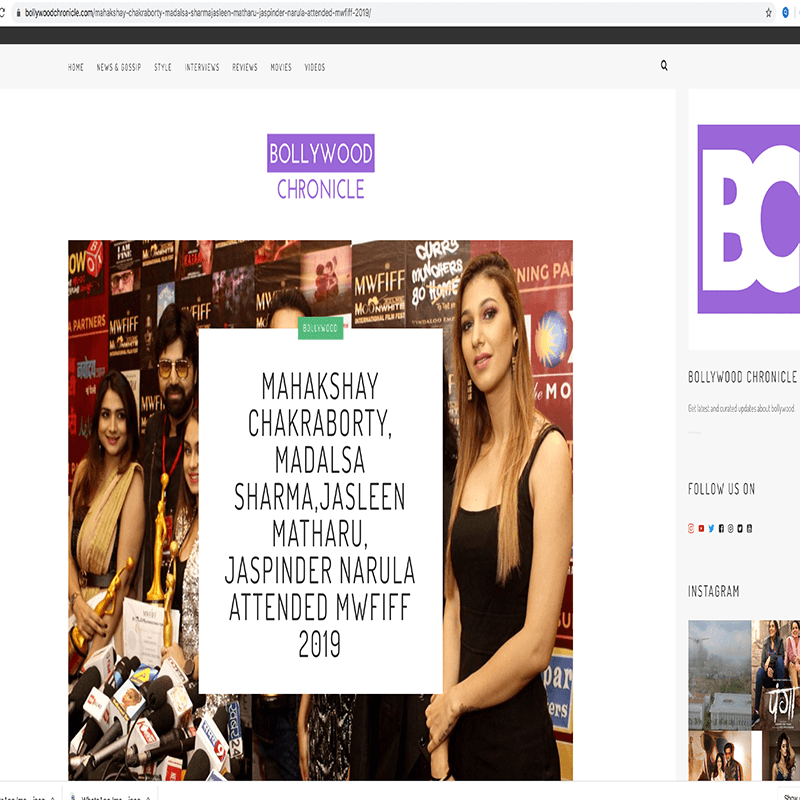Select the Style menu item
Viewport: 800px width, 800px height.
pos(163,67)
